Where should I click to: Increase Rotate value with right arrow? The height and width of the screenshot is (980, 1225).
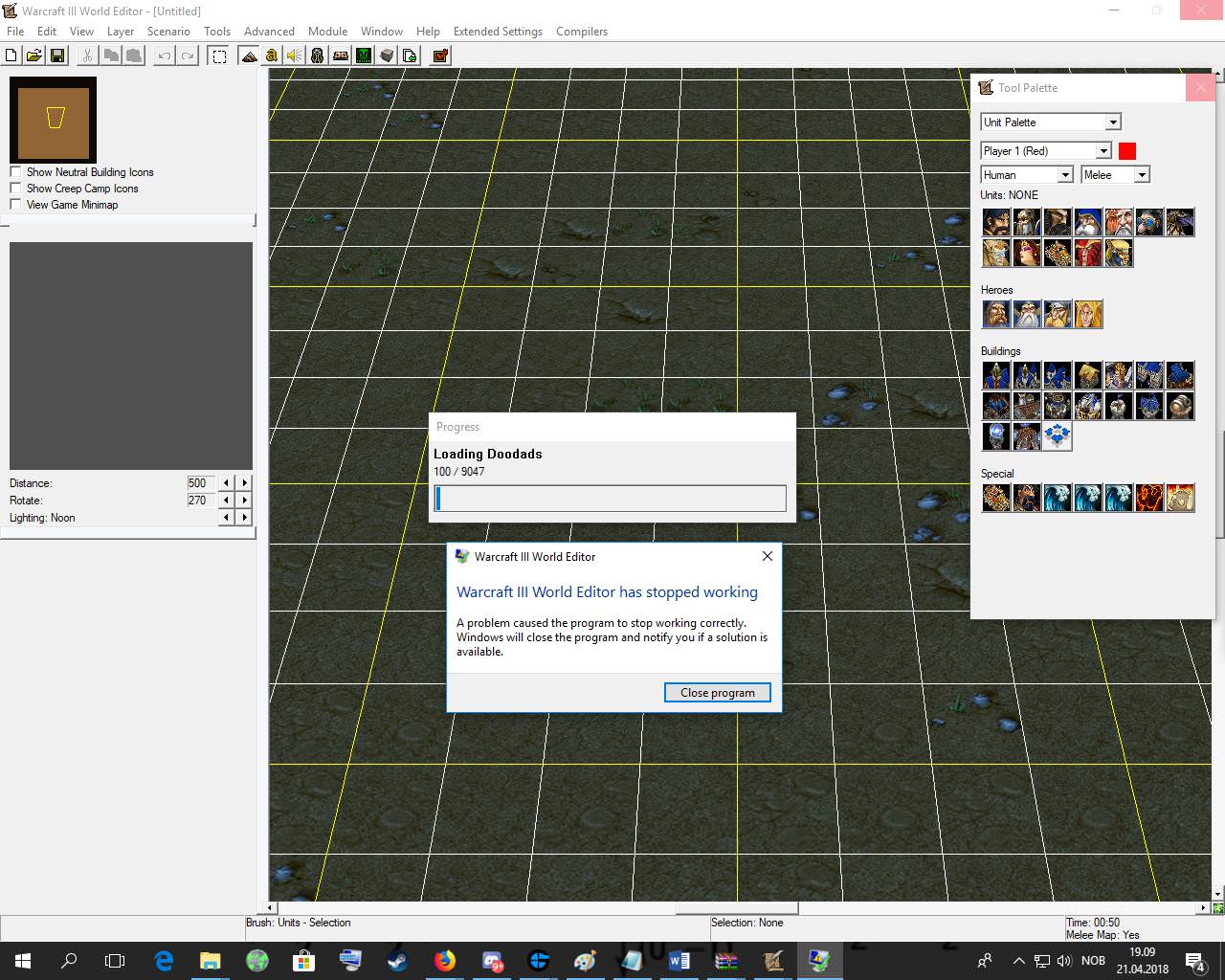245,501
